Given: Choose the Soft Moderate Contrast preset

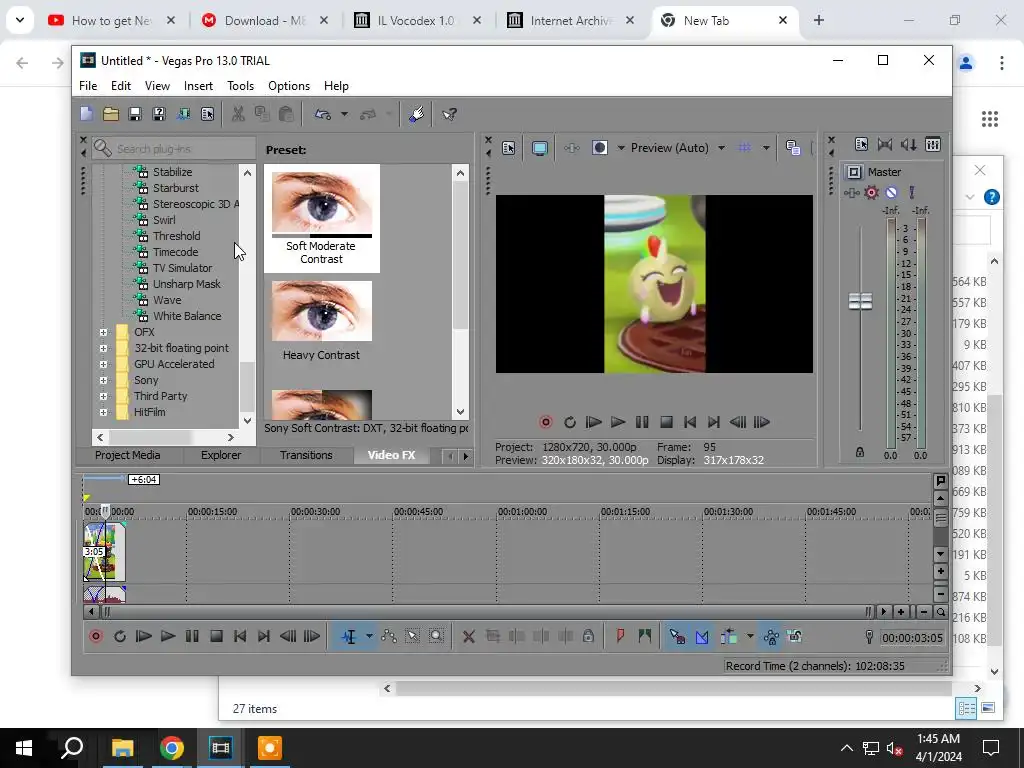Looking at the screenshot, I should tap(322, 218).
